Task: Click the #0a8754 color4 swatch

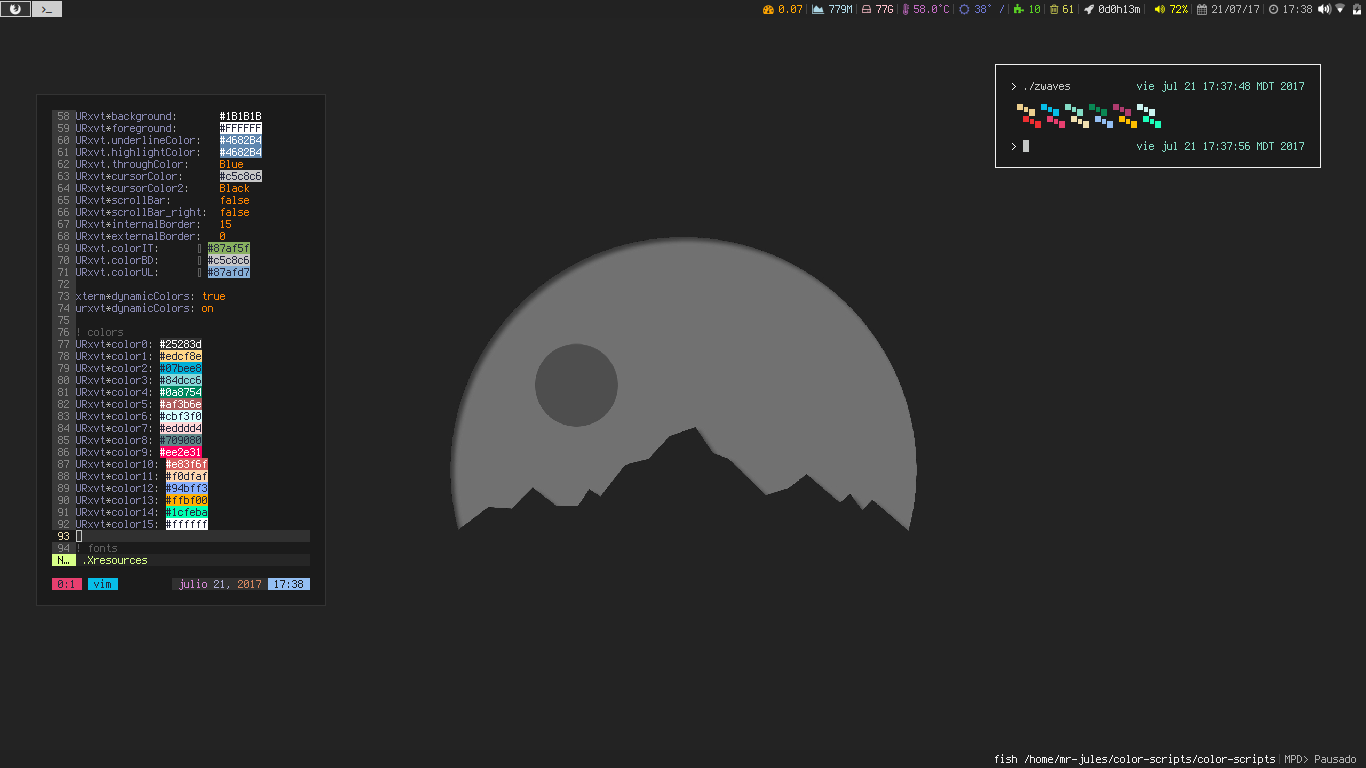Action: click(181, 393)
